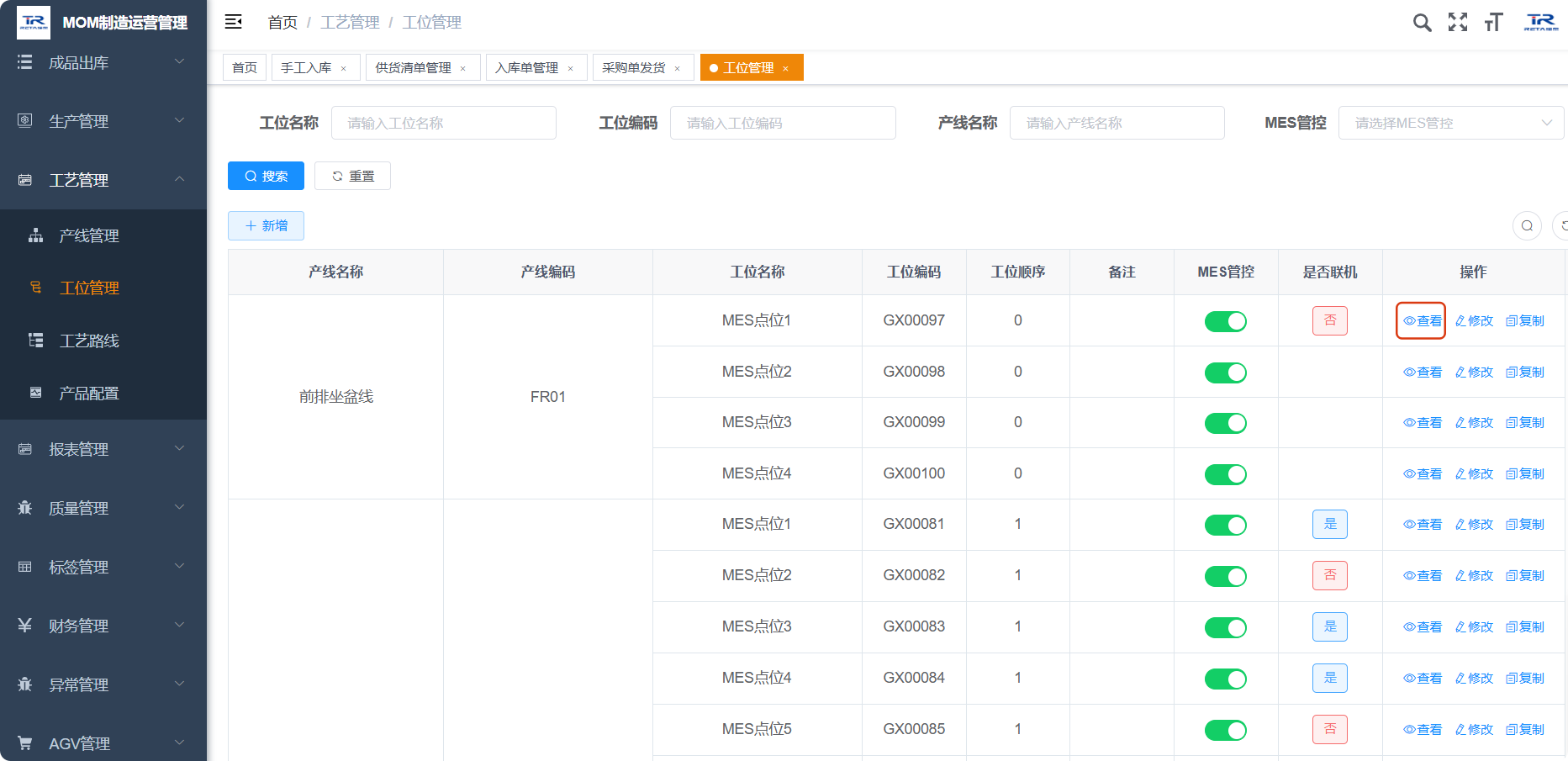1568x761 pixels.
Task: Toggle MES管控 switch for GX00098
Action: [1226, 373]
